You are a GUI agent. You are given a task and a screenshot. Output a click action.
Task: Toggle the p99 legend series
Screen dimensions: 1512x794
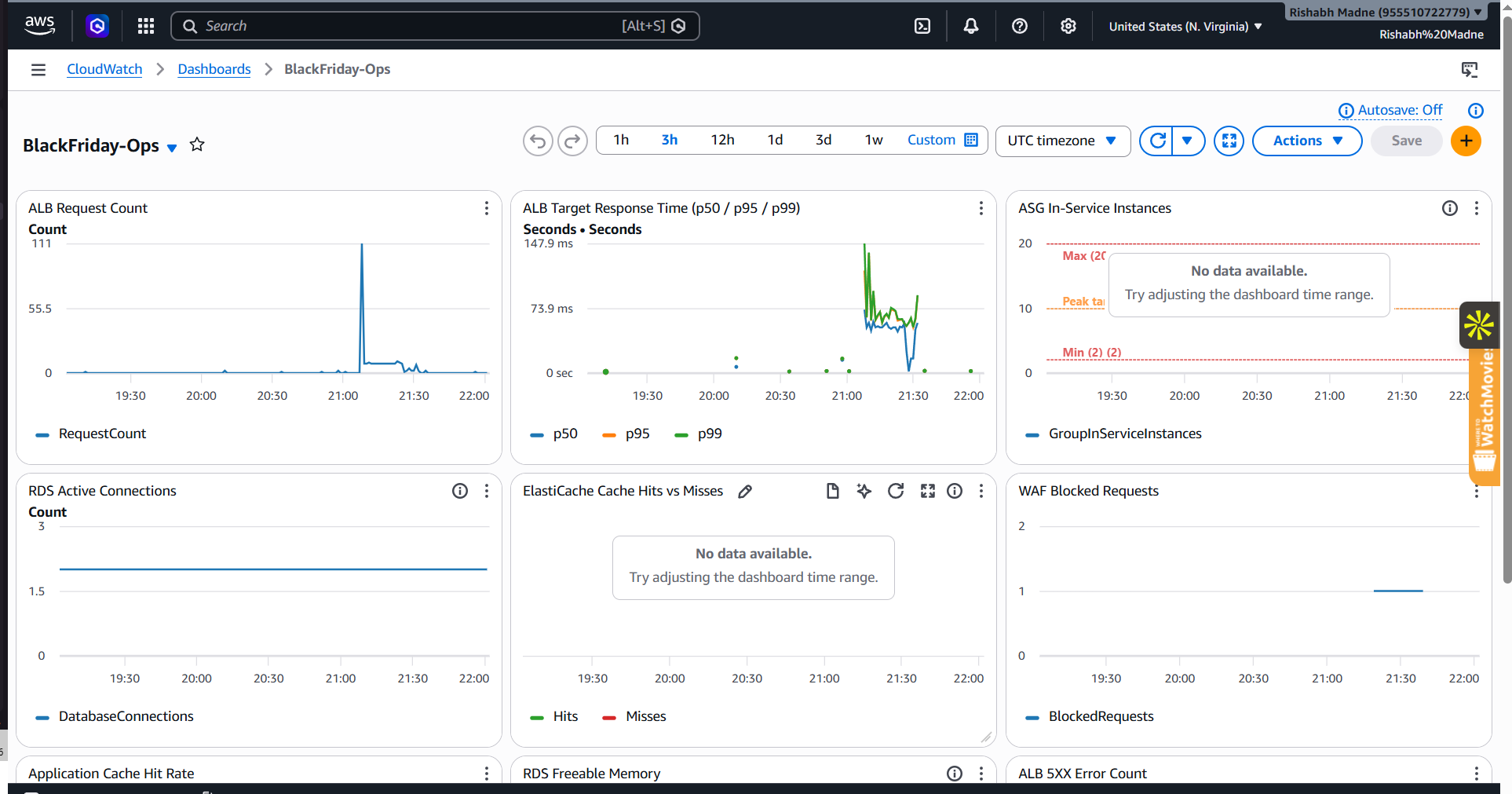[699, 434]
